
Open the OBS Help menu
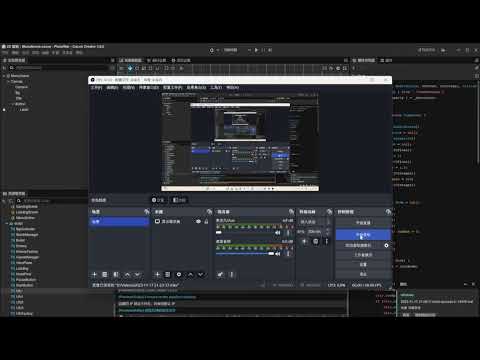(x=233, y=87)
